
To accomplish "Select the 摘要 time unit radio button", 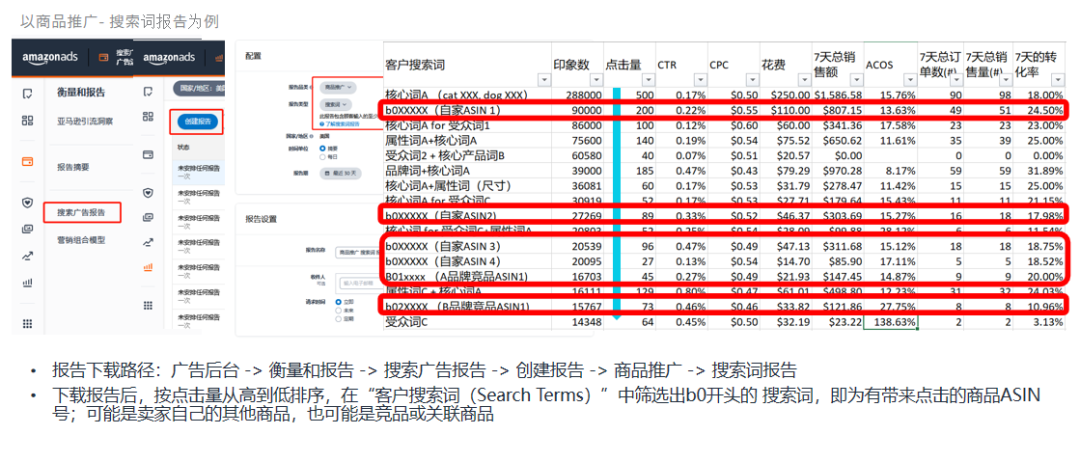I will coord(322,148).
